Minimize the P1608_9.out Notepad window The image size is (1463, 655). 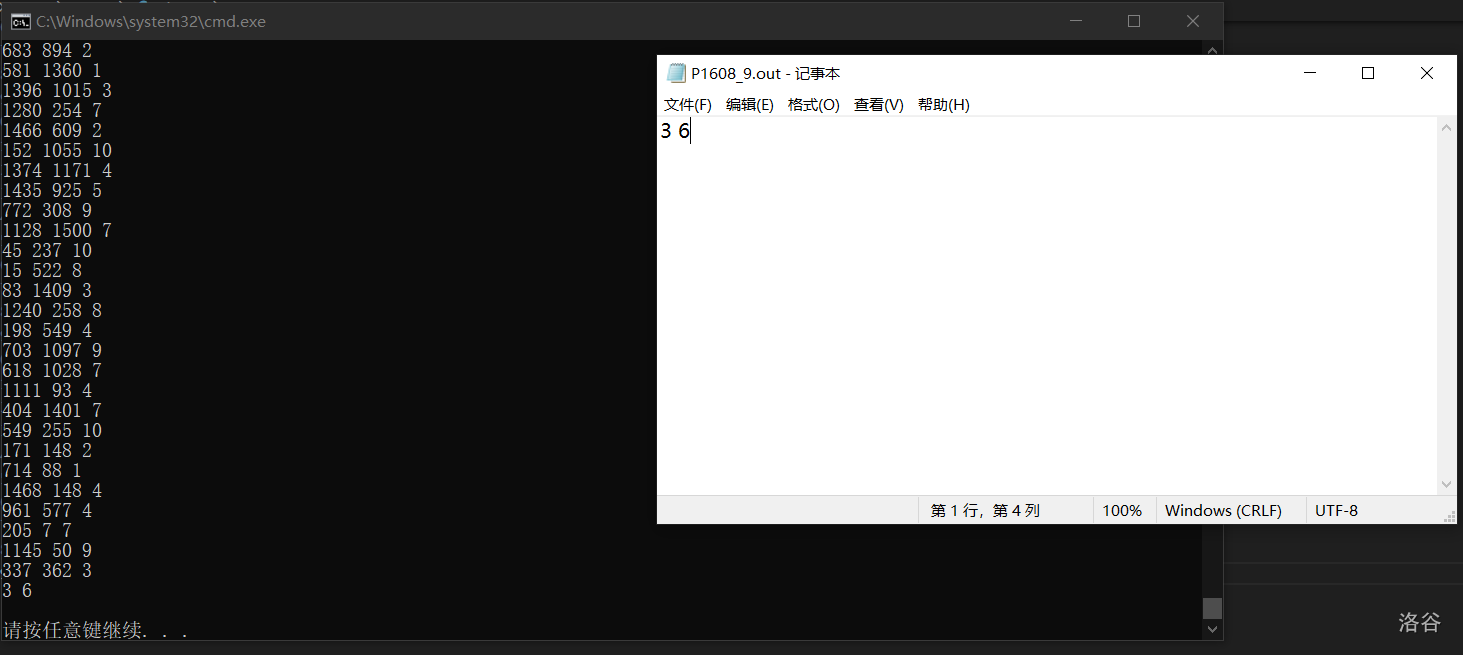click(1310, 73)
